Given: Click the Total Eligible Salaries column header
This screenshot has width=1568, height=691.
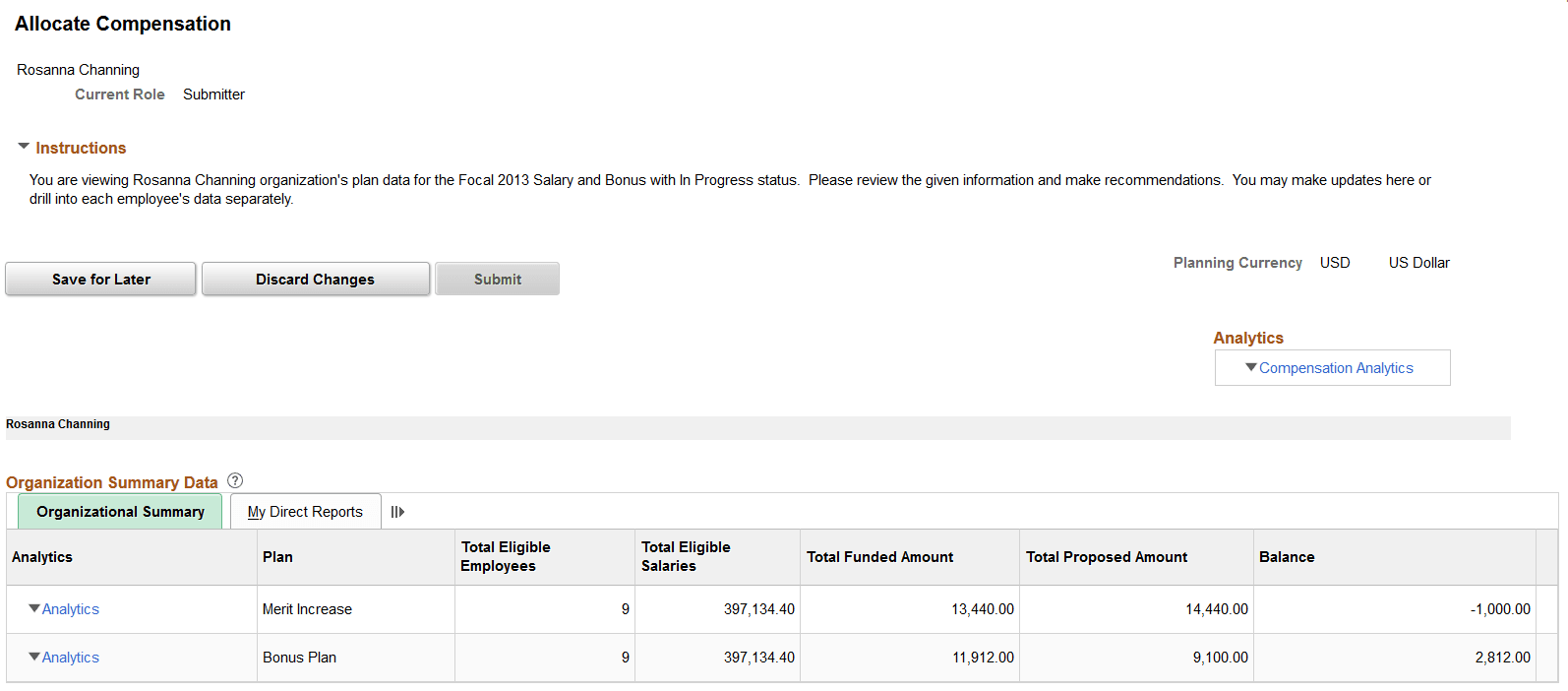Looking at the screenshot, I should point(687,556).
